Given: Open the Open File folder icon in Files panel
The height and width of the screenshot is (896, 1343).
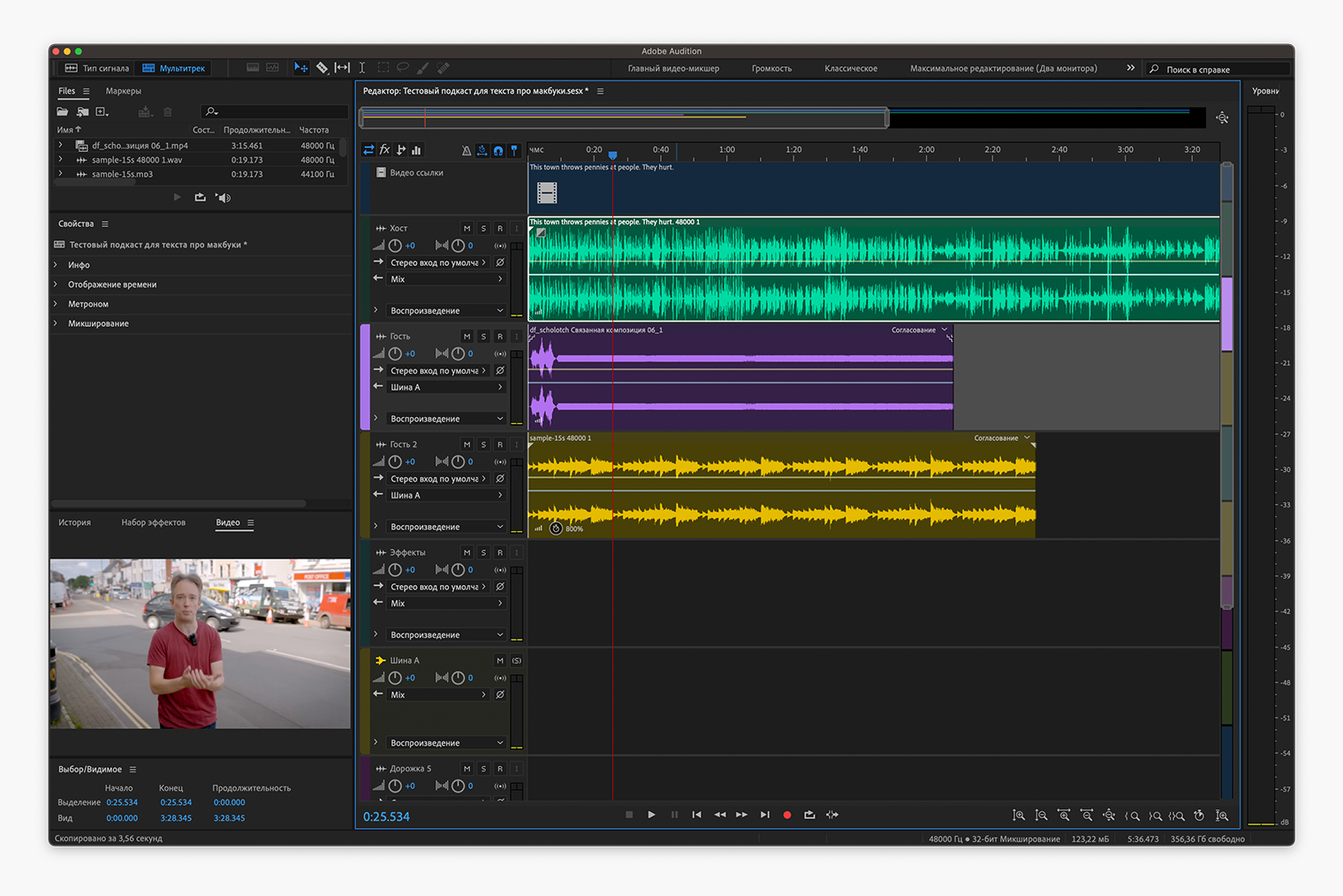Looking at the screenshot, I should (63, 112).
